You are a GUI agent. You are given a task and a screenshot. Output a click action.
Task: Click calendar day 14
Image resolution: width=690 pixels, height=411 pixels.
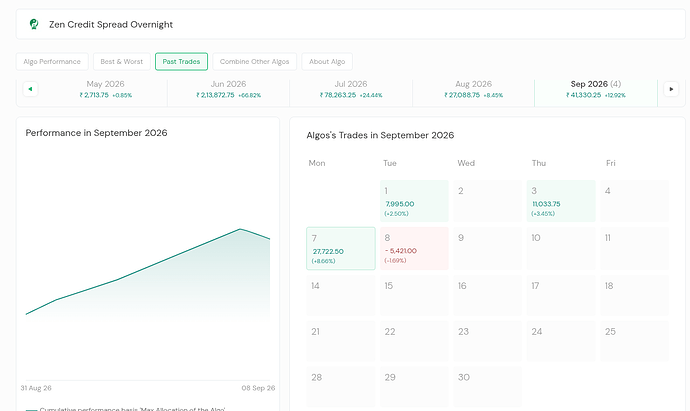(341, 295)
